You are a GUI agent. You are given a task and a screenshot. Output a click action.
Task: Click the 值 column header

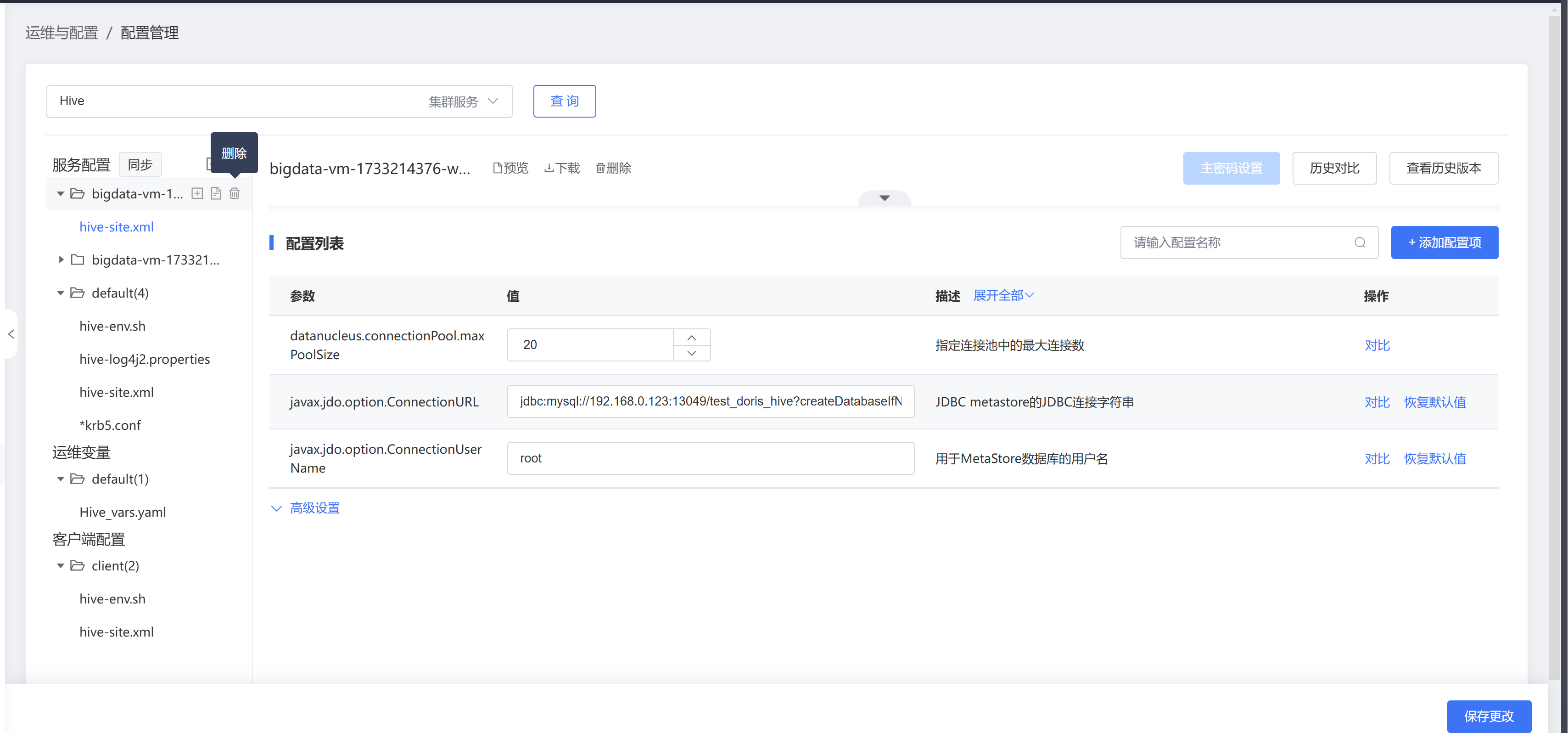513,296
